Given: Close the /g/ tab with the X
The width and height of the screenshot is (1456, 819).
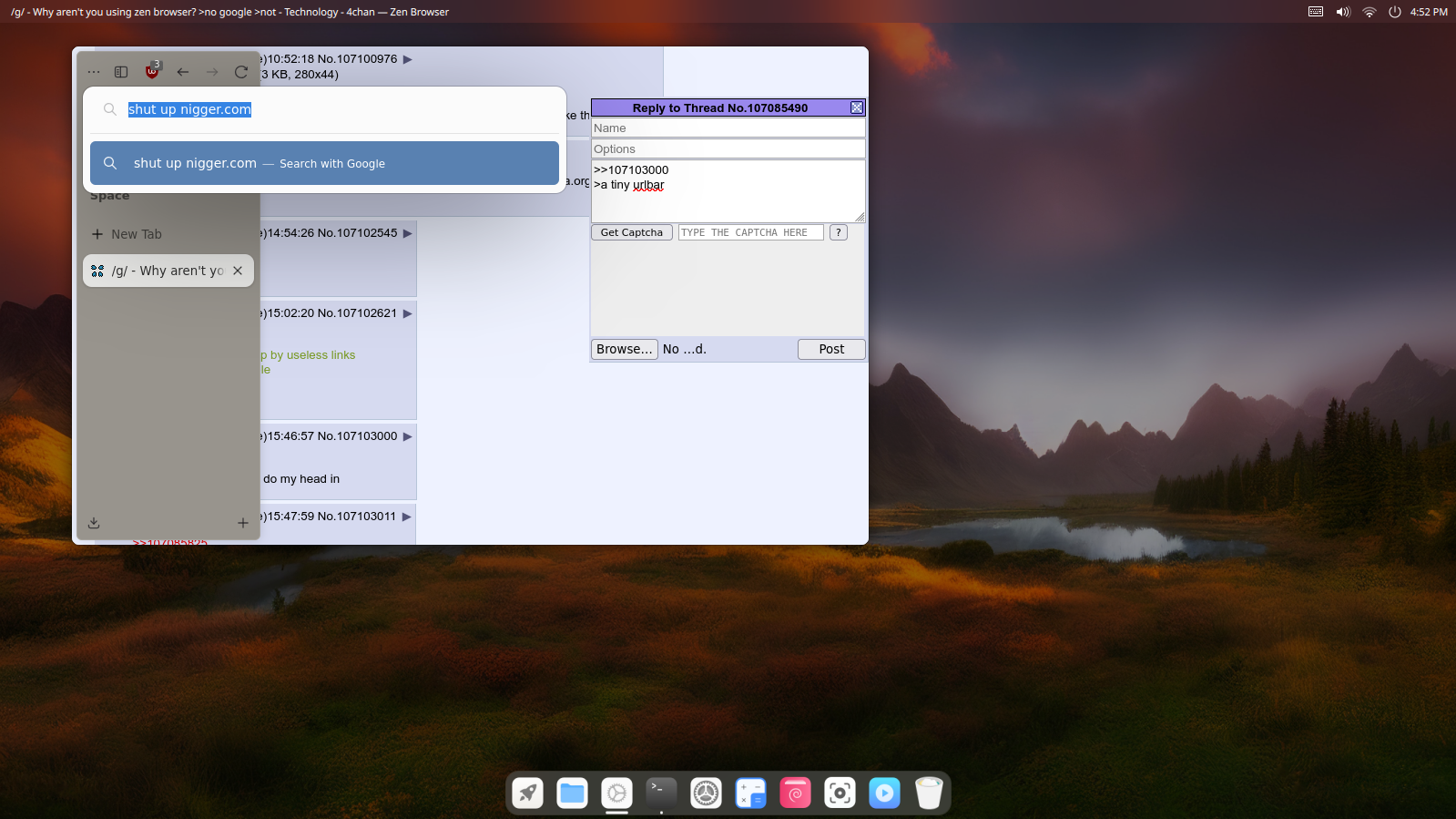Looking at the screenshot, I should (x=238, y=271).
